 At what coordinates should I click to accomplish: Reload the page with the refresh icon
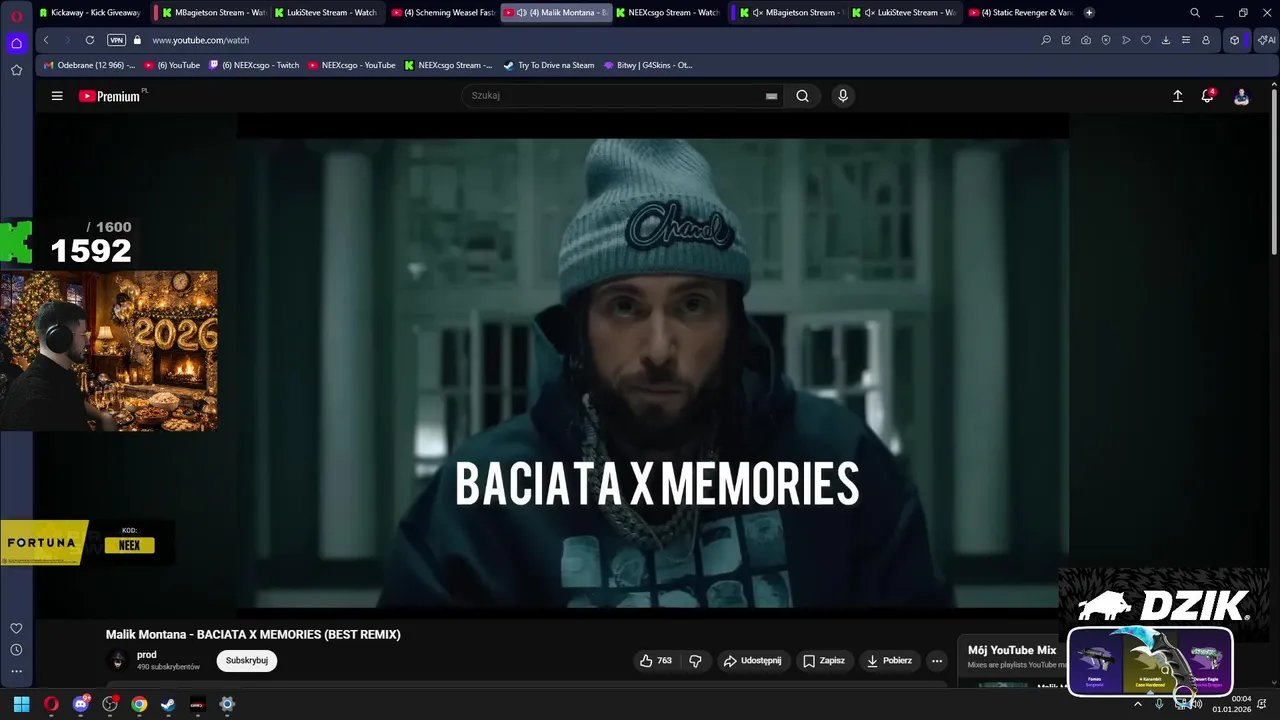click(90, 40)
